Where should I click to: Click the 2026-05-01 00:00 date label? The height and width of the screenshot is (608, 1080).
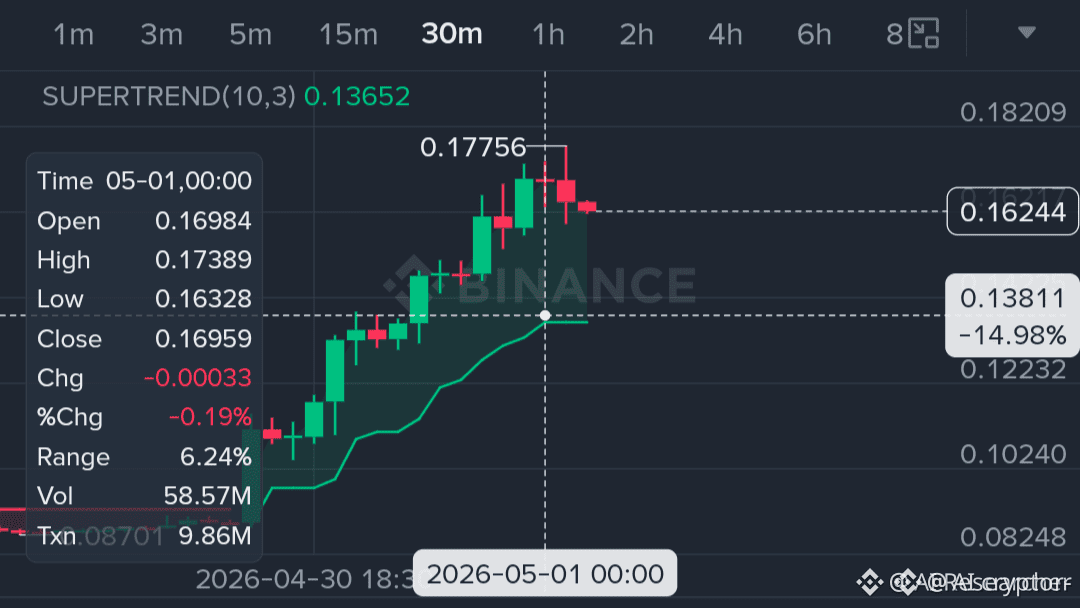(545, 574)
